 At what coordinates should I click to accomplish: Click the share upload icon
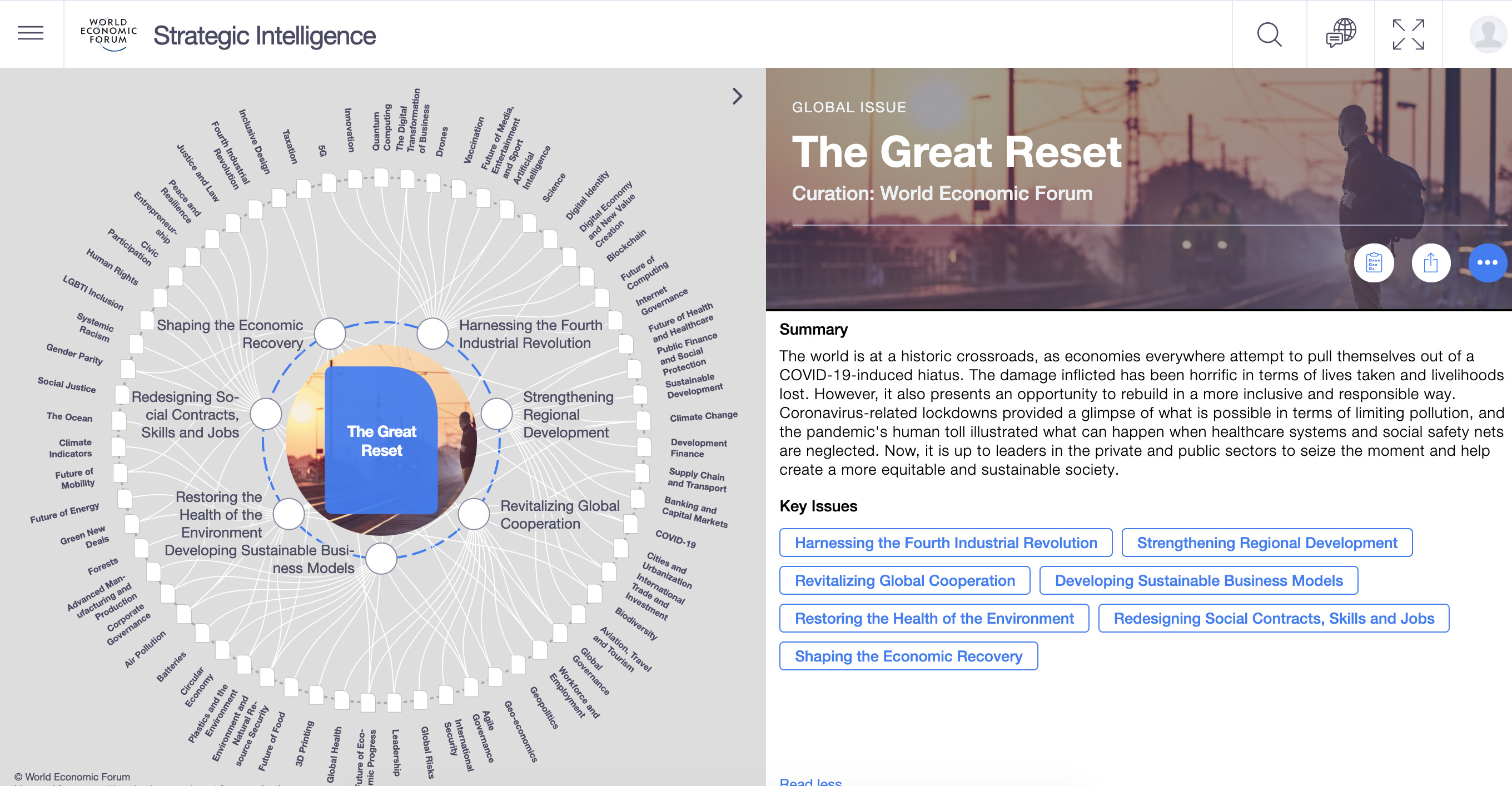click(x=1430, y=263)
